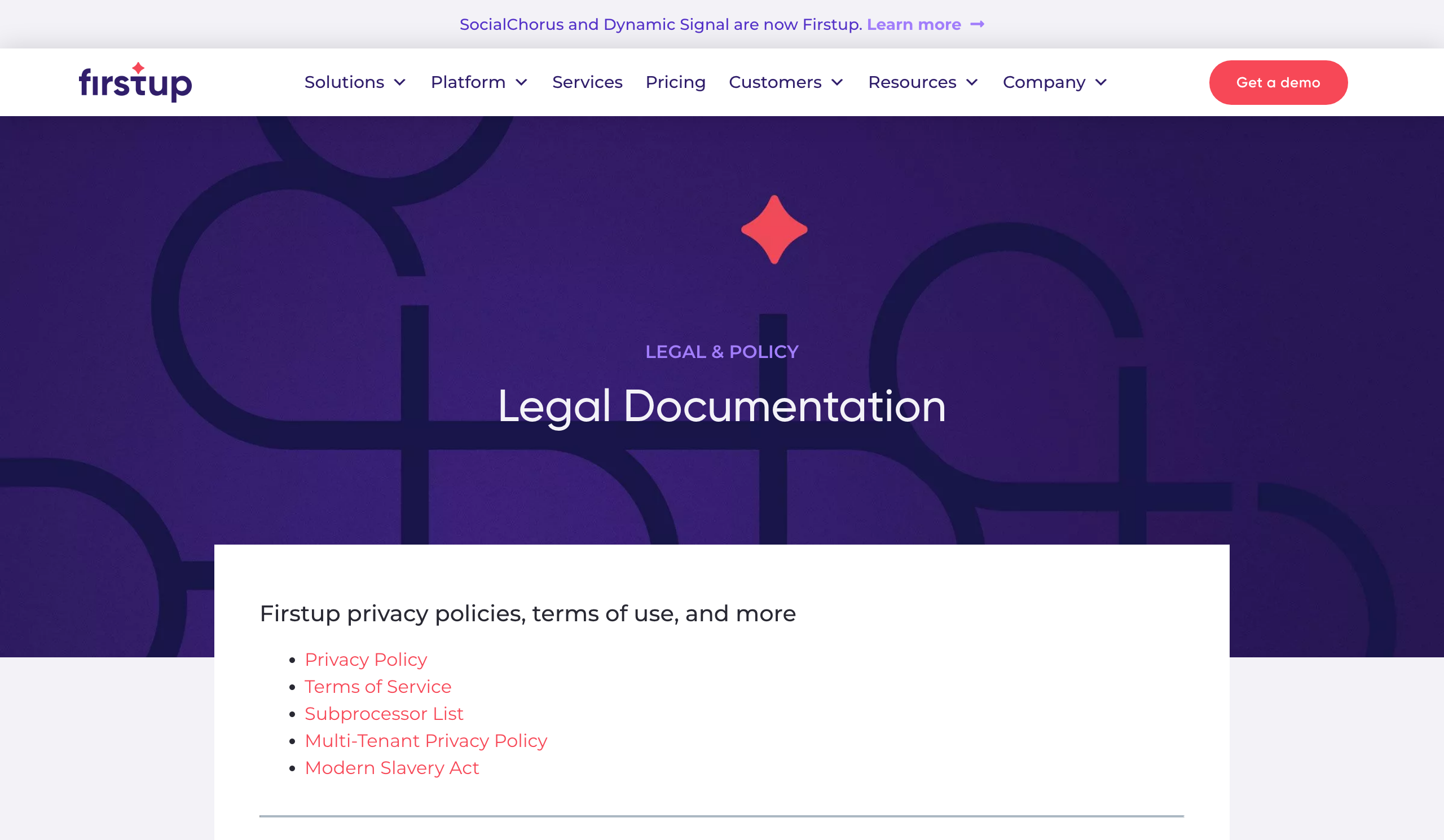1444x840 pixels.
Task: Click the arrow icon beside Learn more
Action: coord(977,24)
